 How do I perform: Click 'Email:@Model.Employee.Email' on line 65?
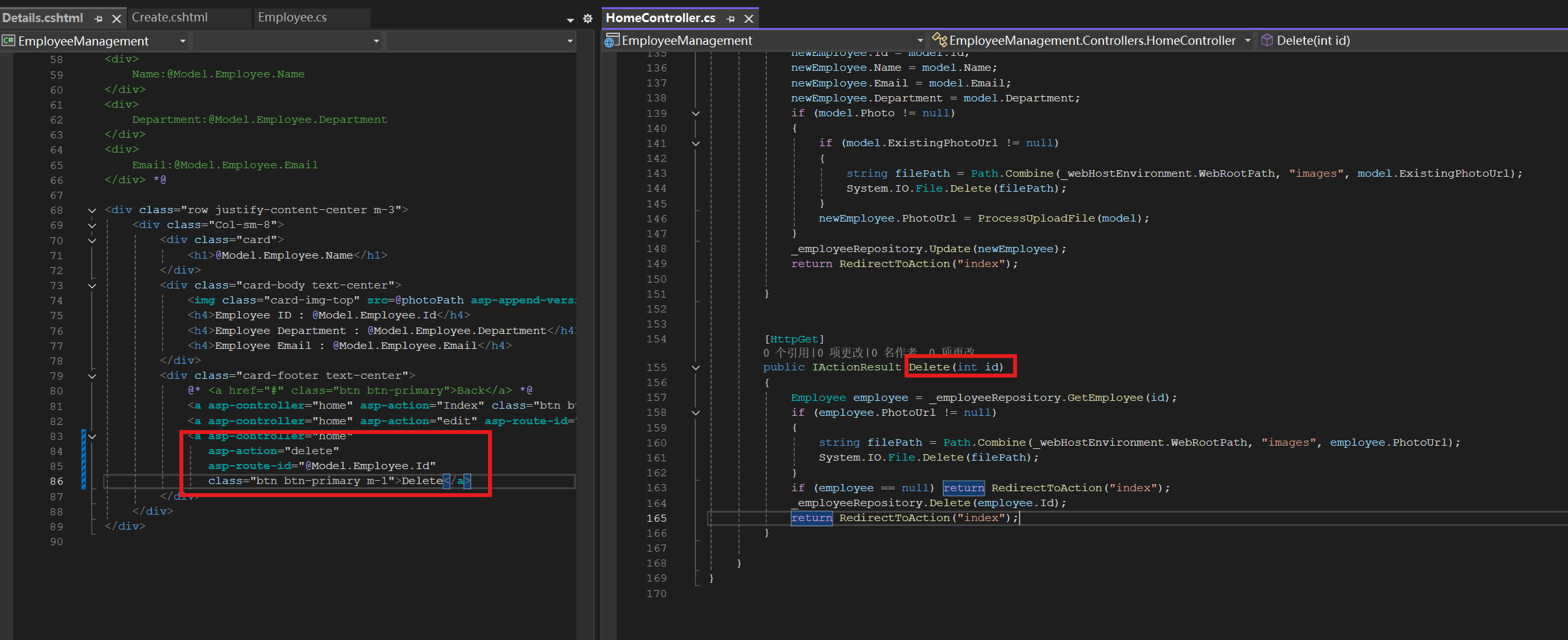coord(225,165)
